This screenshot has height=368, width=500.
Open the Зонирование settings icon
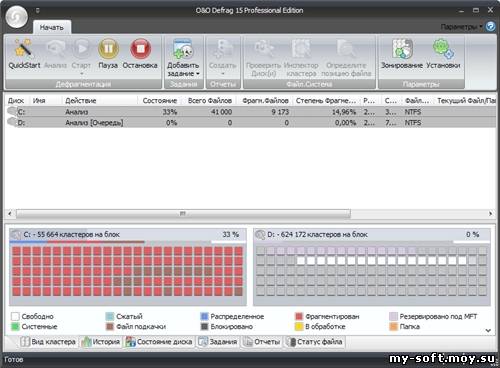[402, 49]
